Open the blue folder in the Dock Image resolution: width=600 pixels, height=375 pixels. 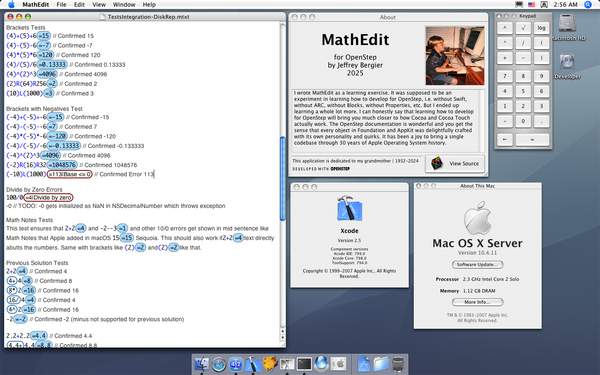(x=381, y=364)
